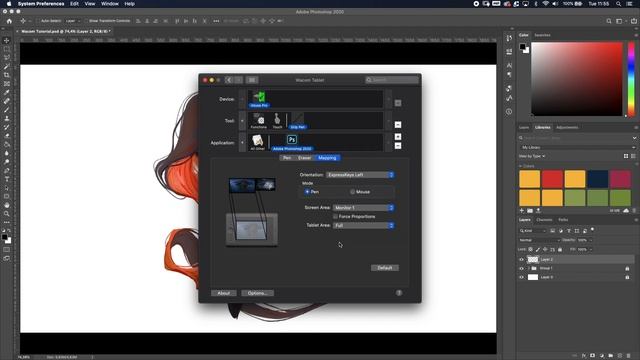Select the Rectangular Marquee tool

7,49
